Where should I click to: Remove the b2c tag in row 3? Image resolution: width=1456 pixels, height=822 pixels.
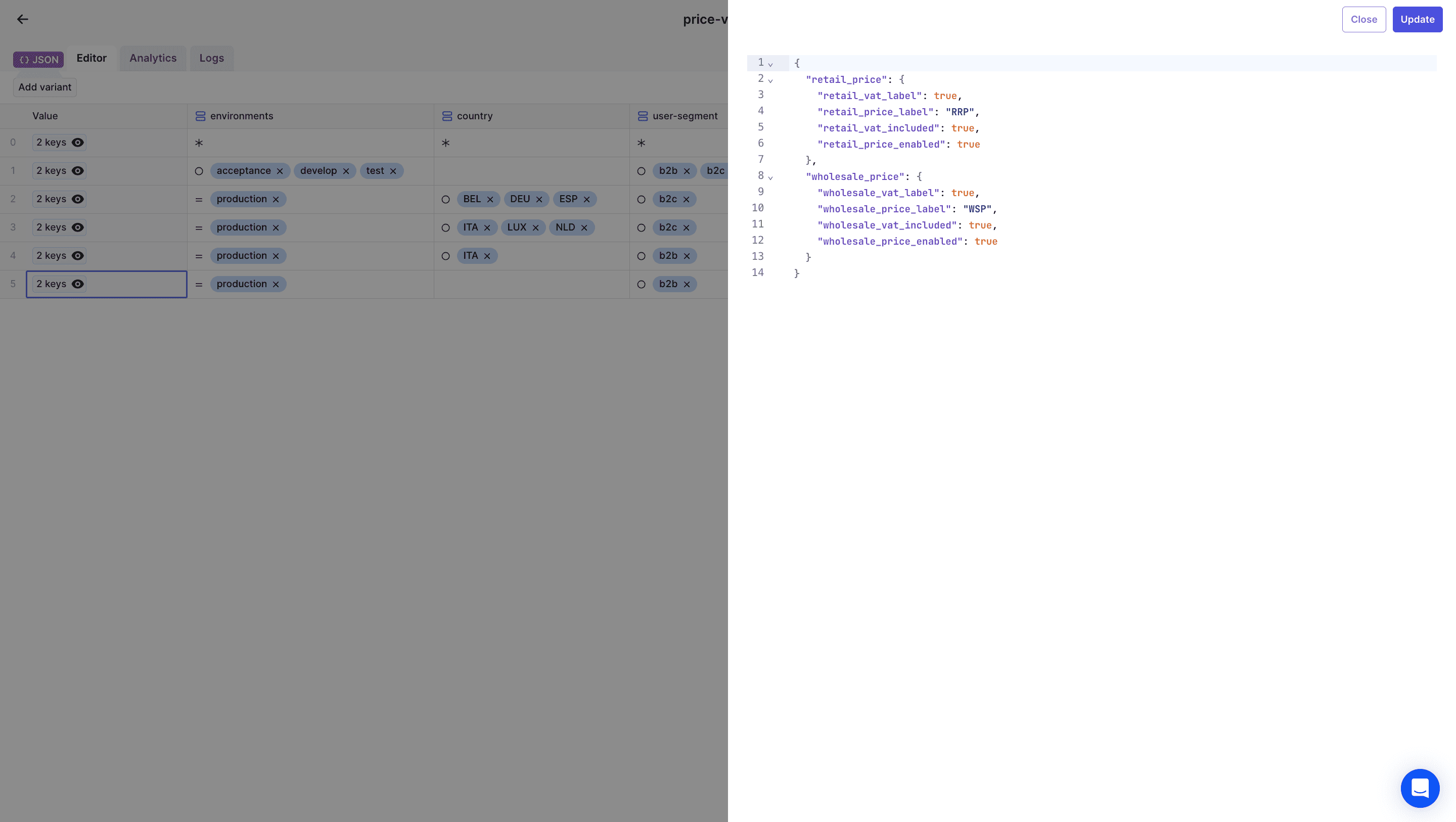click(x=686, y=228)
